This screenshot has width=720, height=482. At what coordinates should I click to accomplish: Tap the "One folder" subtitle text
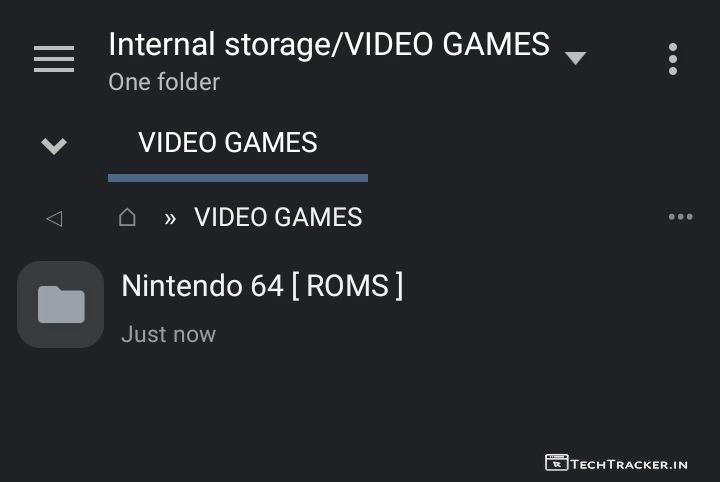pyautogui.click(x=164, y=82)
